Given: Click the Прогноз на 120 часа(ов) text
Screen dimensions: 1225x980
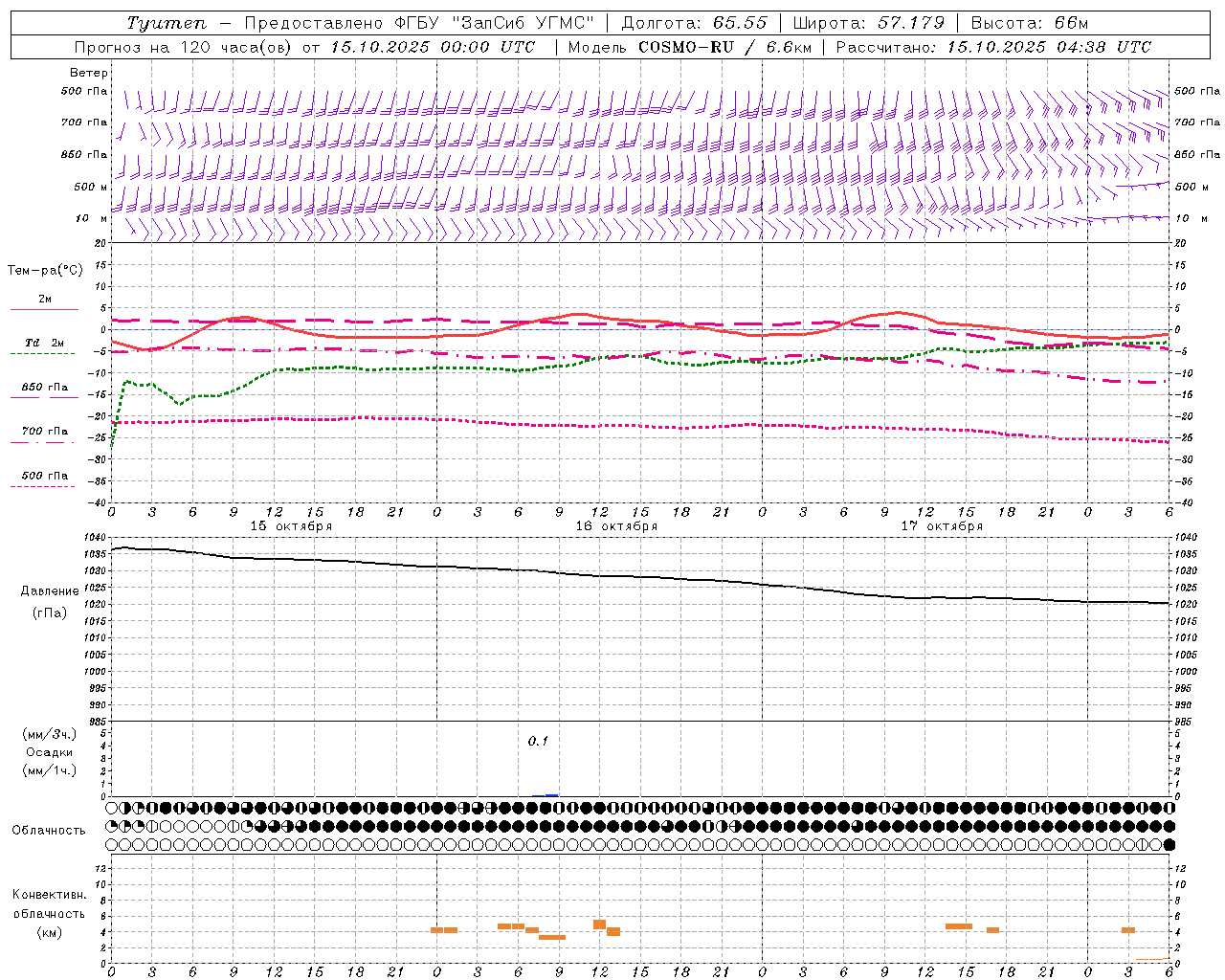Looking at the screenshot, I should (x=183, y=47).
